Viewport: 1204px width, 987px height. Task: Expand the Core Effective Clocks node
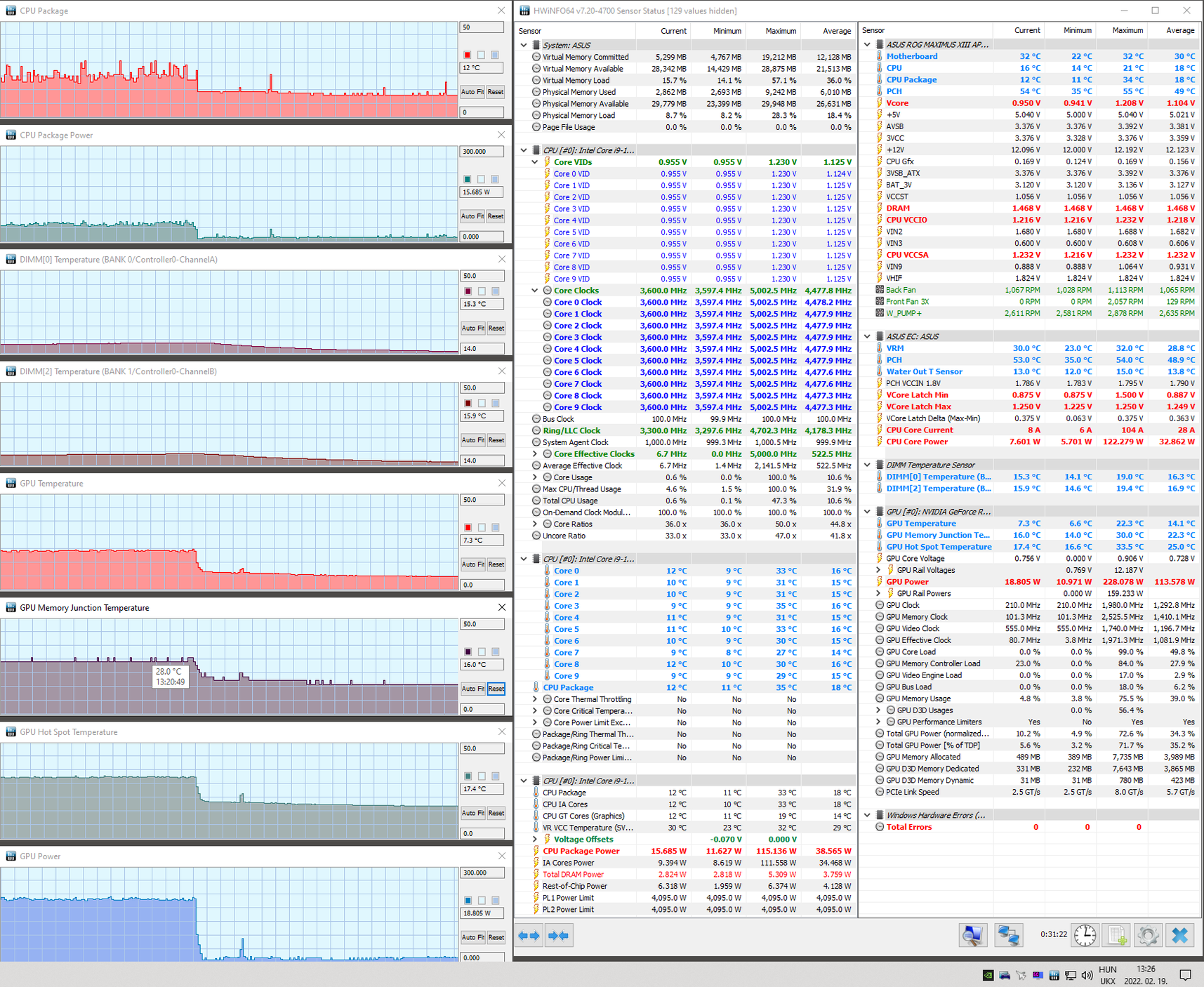[x=535, y=454]
